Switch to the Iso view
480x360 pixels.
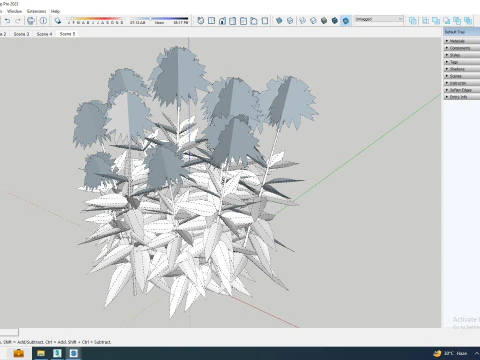[x=200, y=21]
